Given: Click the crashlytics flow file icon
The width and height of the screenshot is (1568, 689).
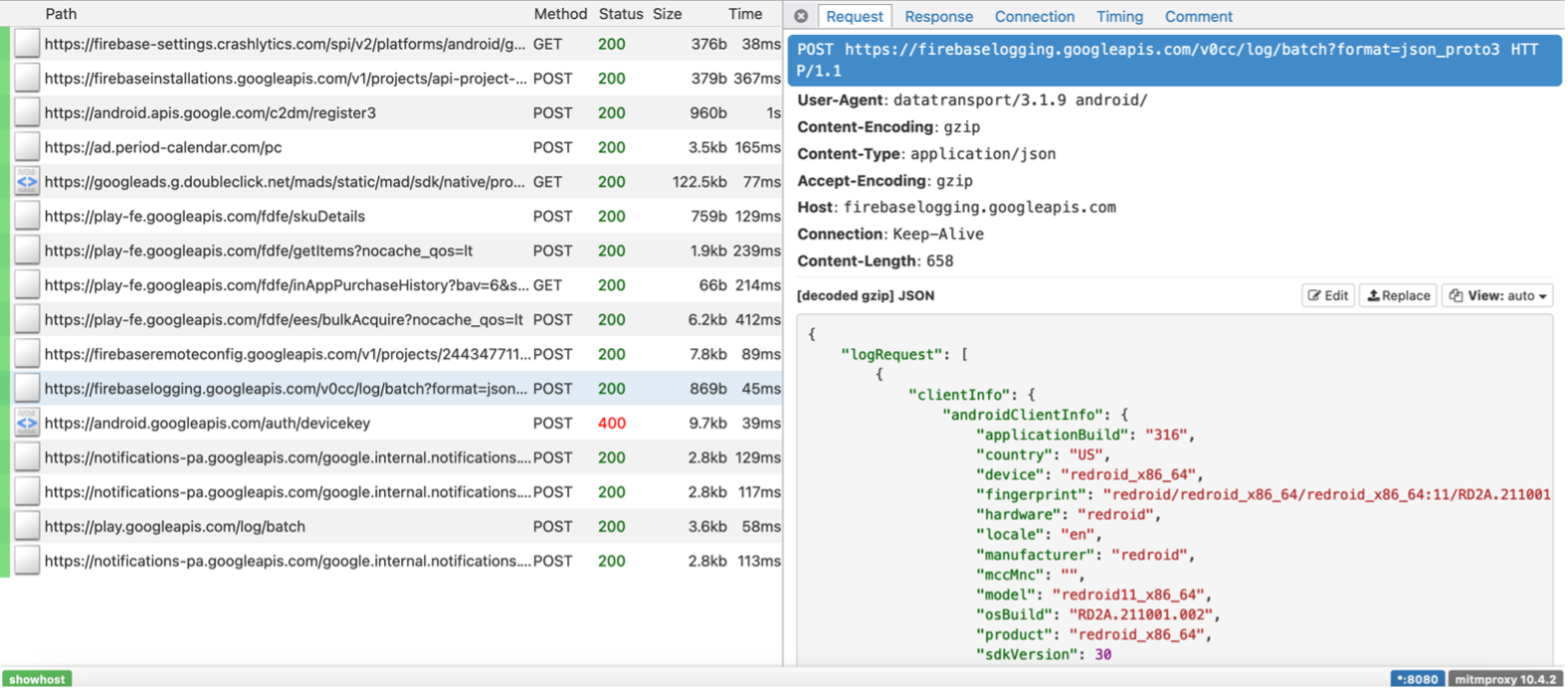Looking at the screenshot, I should click(x=27, y=44).
